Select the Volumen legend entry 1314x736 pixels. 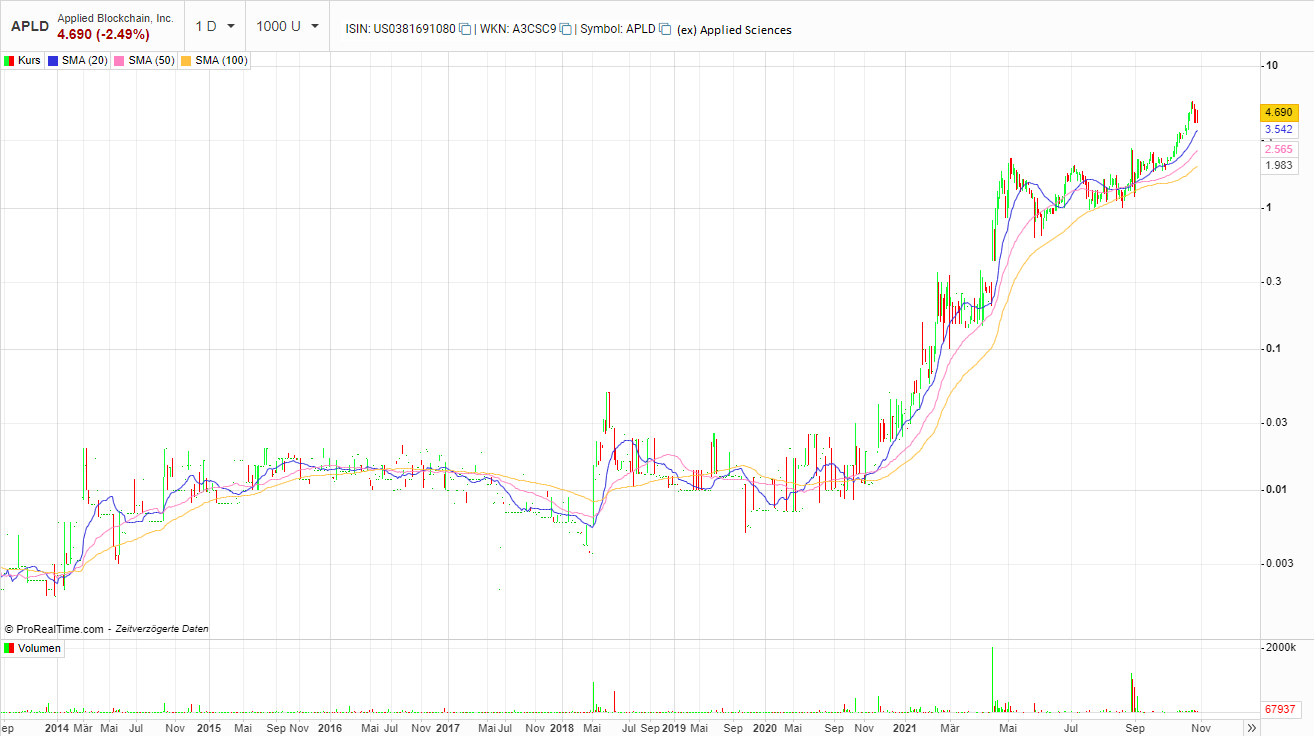pos(34,648)
